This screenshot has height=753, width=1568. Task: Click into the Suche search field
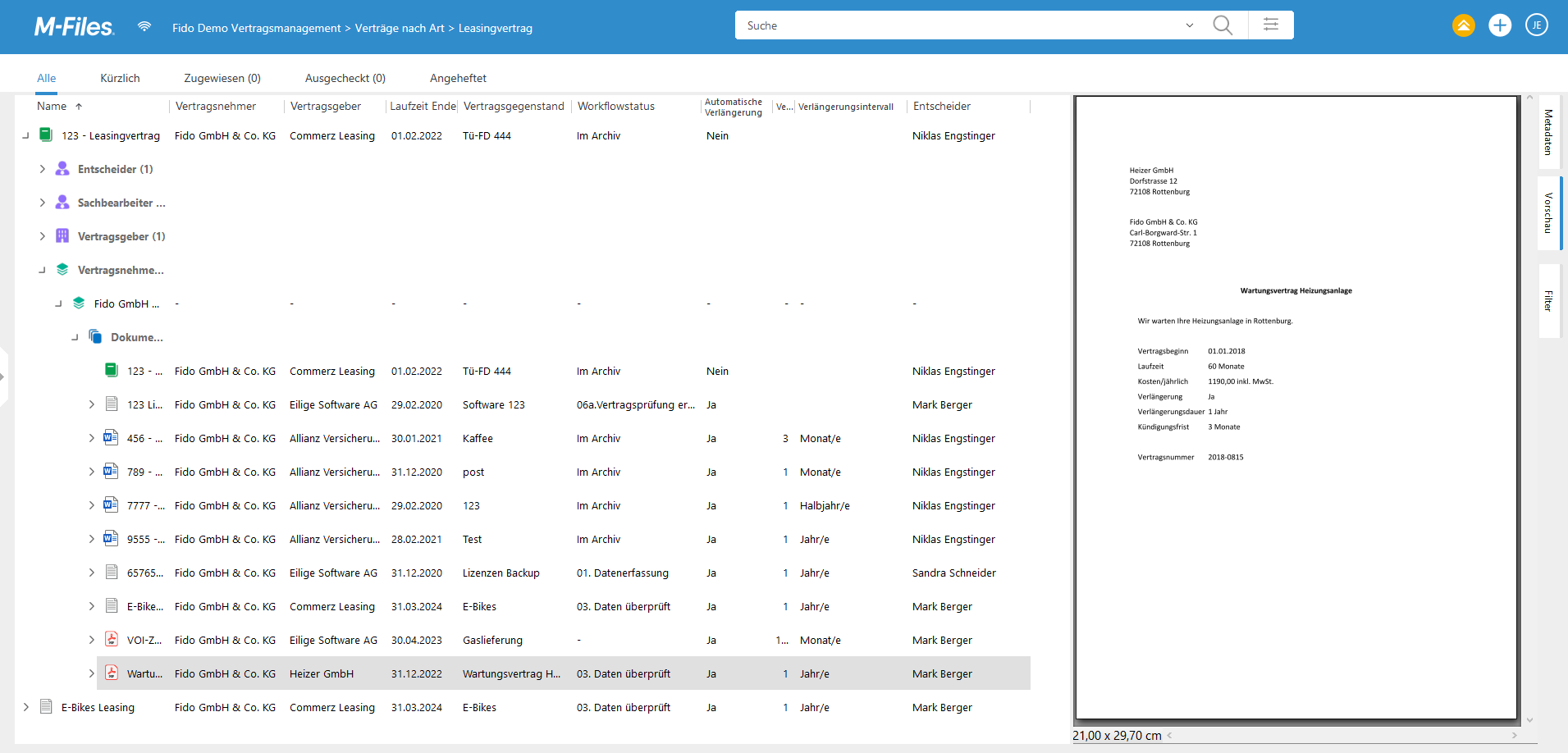pyautogui.click(x=960, y=25)
